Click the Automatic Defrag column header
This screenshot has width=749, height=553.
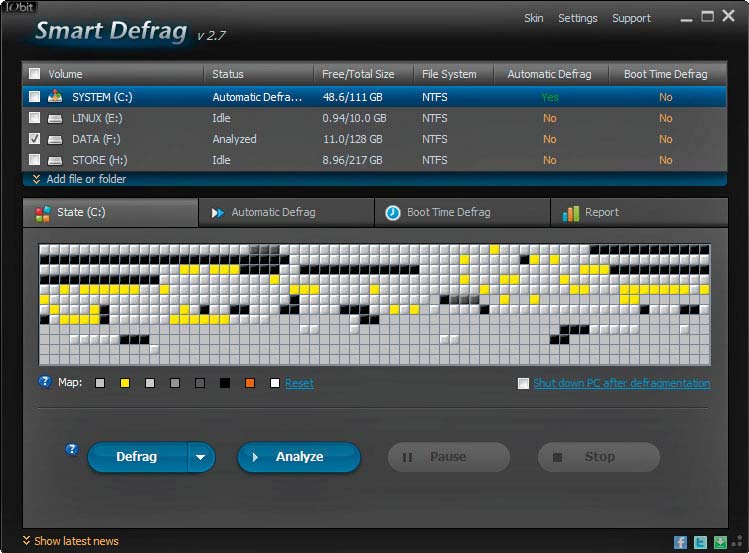549,74
